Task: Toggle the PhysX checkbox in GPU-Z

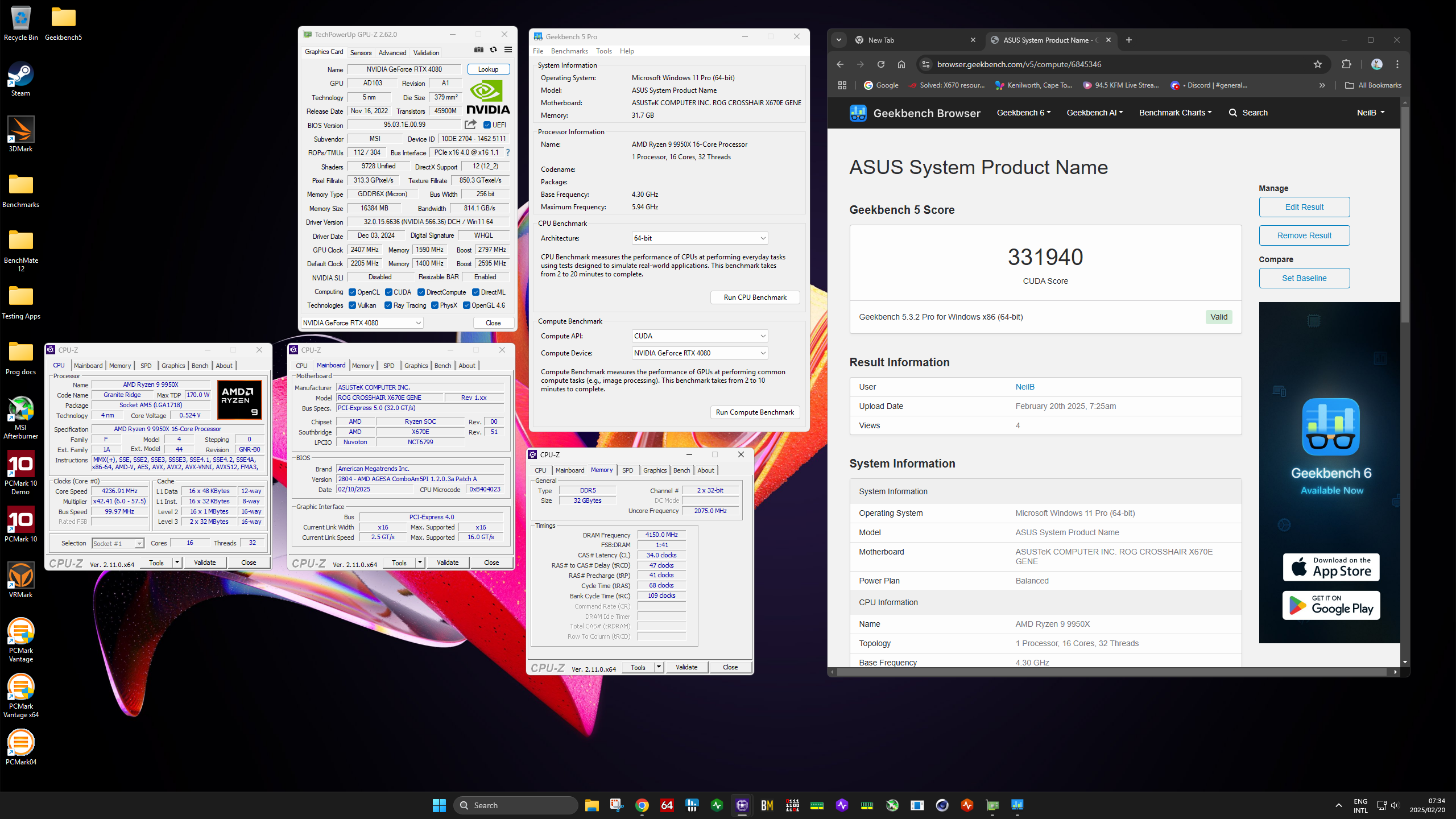Action: coord(435,305)
